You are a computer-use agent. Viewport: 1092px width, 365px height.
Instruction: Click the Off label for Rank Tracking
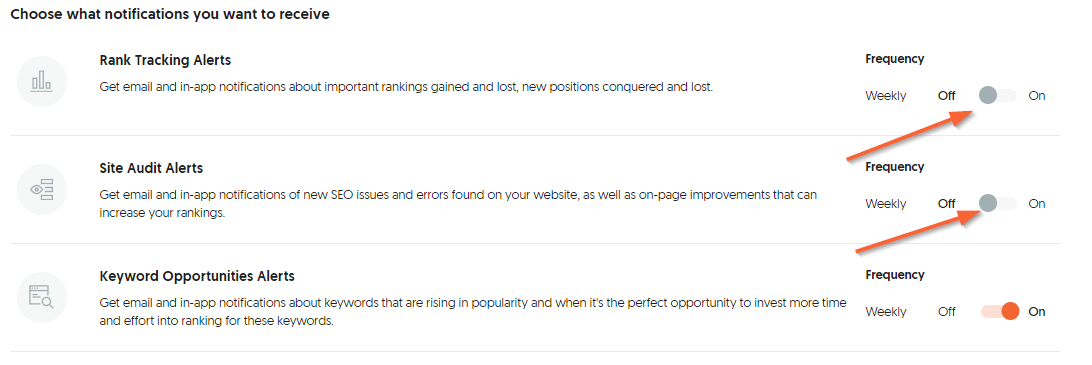pyautogui.click(x=946, y=96)
